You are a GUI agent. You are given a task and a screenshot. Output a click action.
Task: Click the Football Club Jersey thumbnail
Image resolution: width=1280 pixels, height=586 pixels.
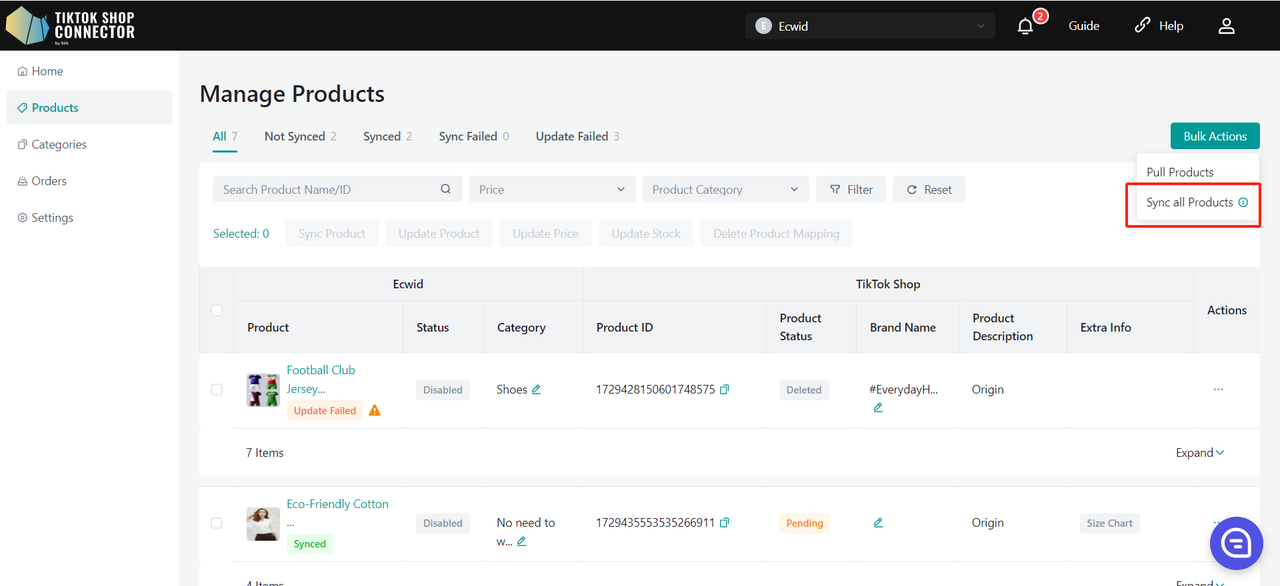[x=263, y=389]
